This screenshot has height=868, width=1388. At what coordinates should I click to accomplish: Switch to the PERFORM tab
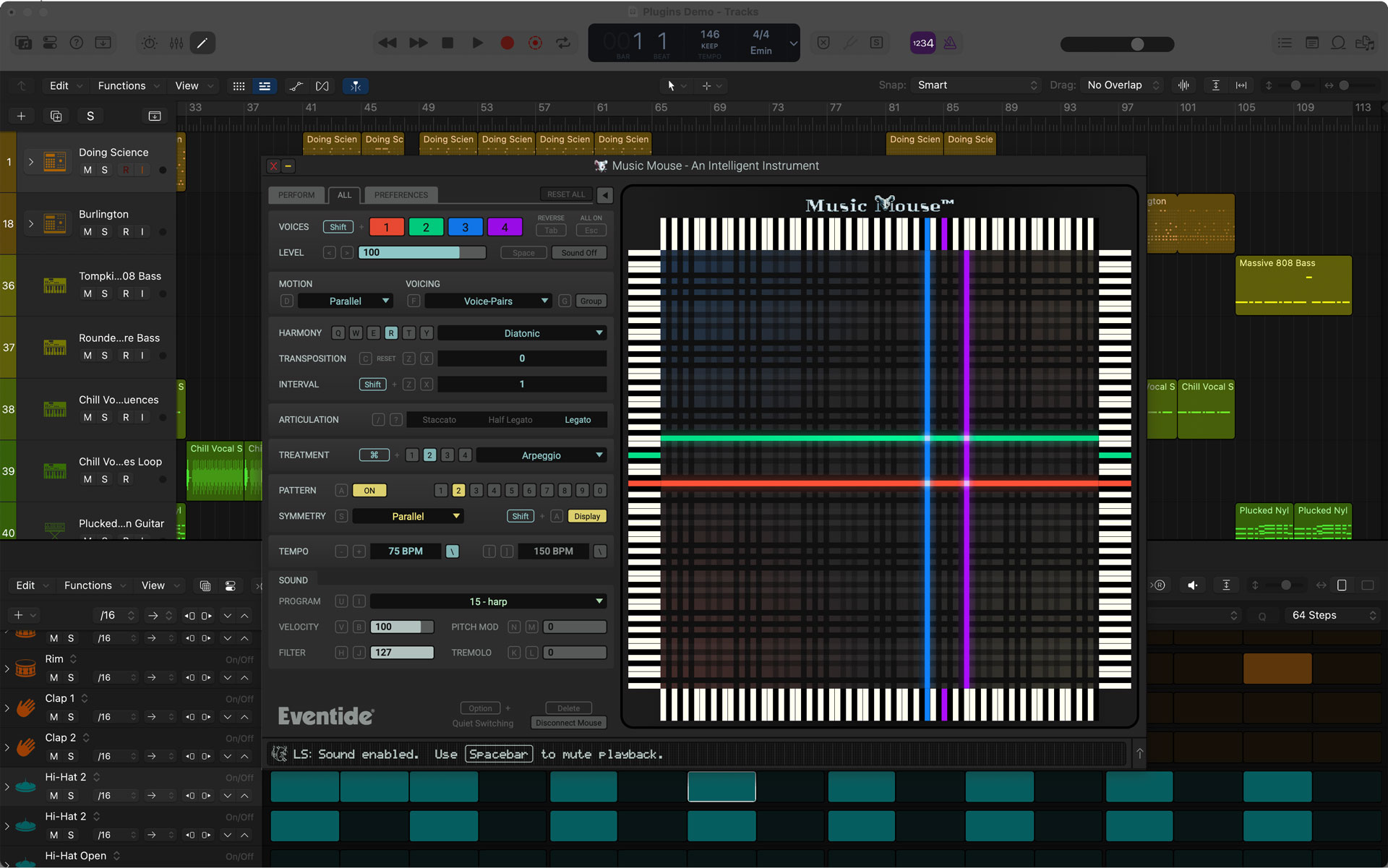[296, 195]
